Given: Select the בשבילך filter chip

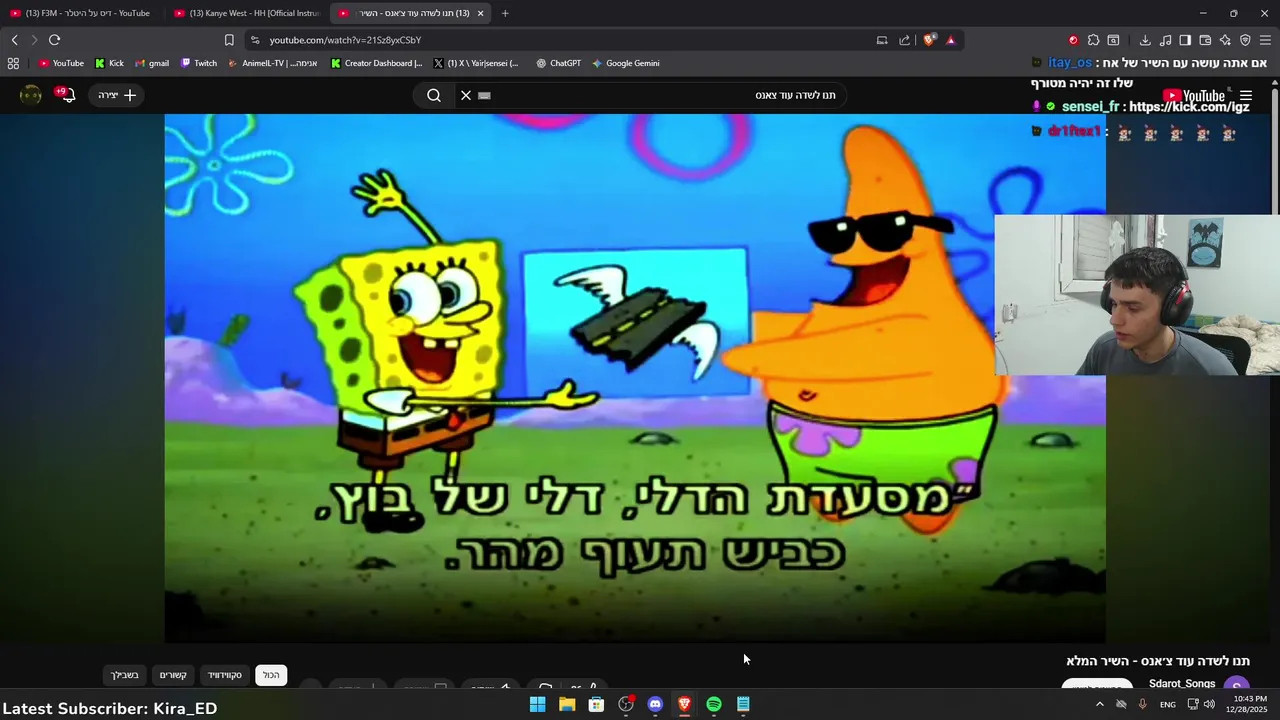Looking at the screenshot, I should tap(124, 675).
